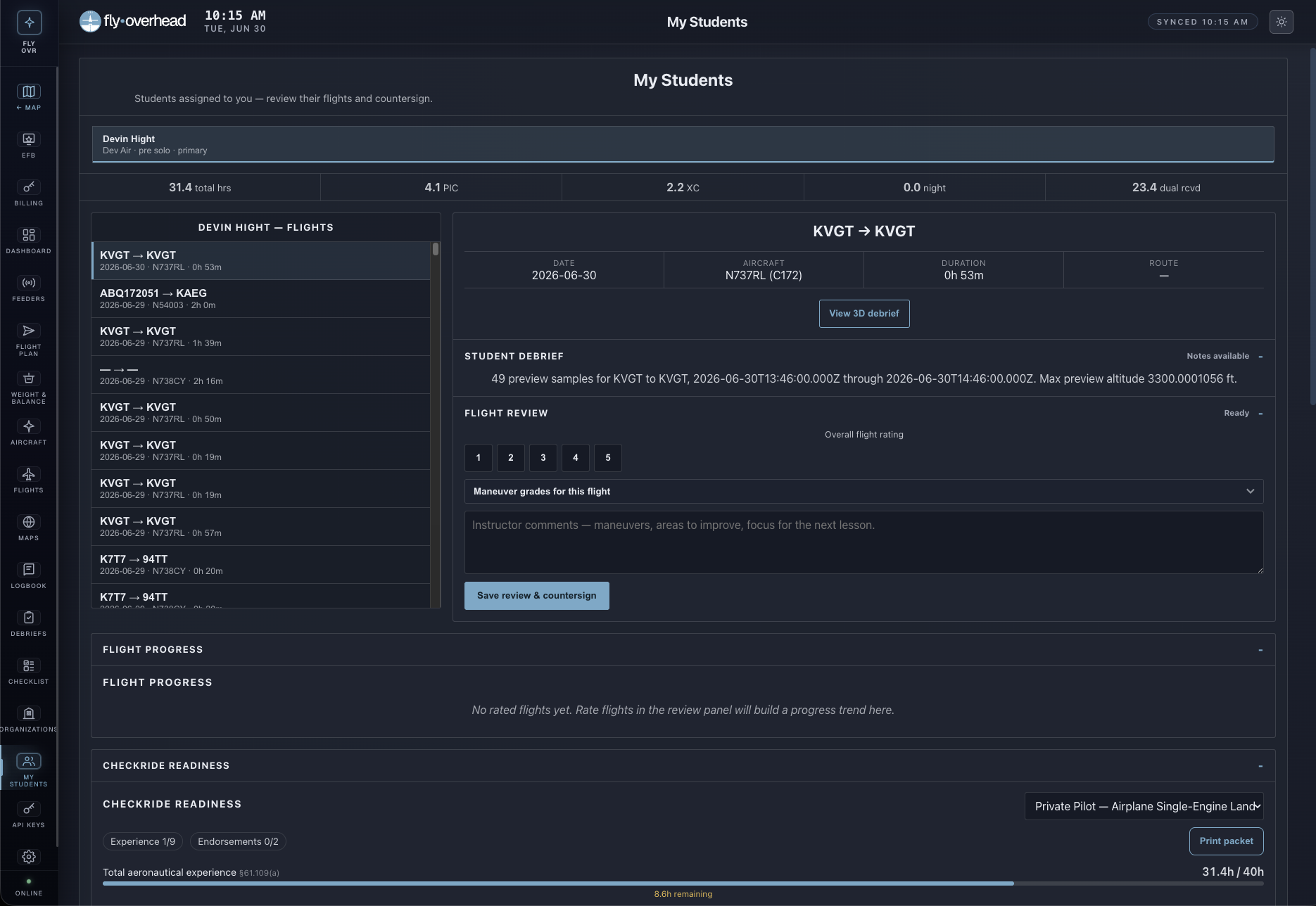This screenshot has height=906, width=1316.
Task: Open the Feeders section
Action: [28, 288]
